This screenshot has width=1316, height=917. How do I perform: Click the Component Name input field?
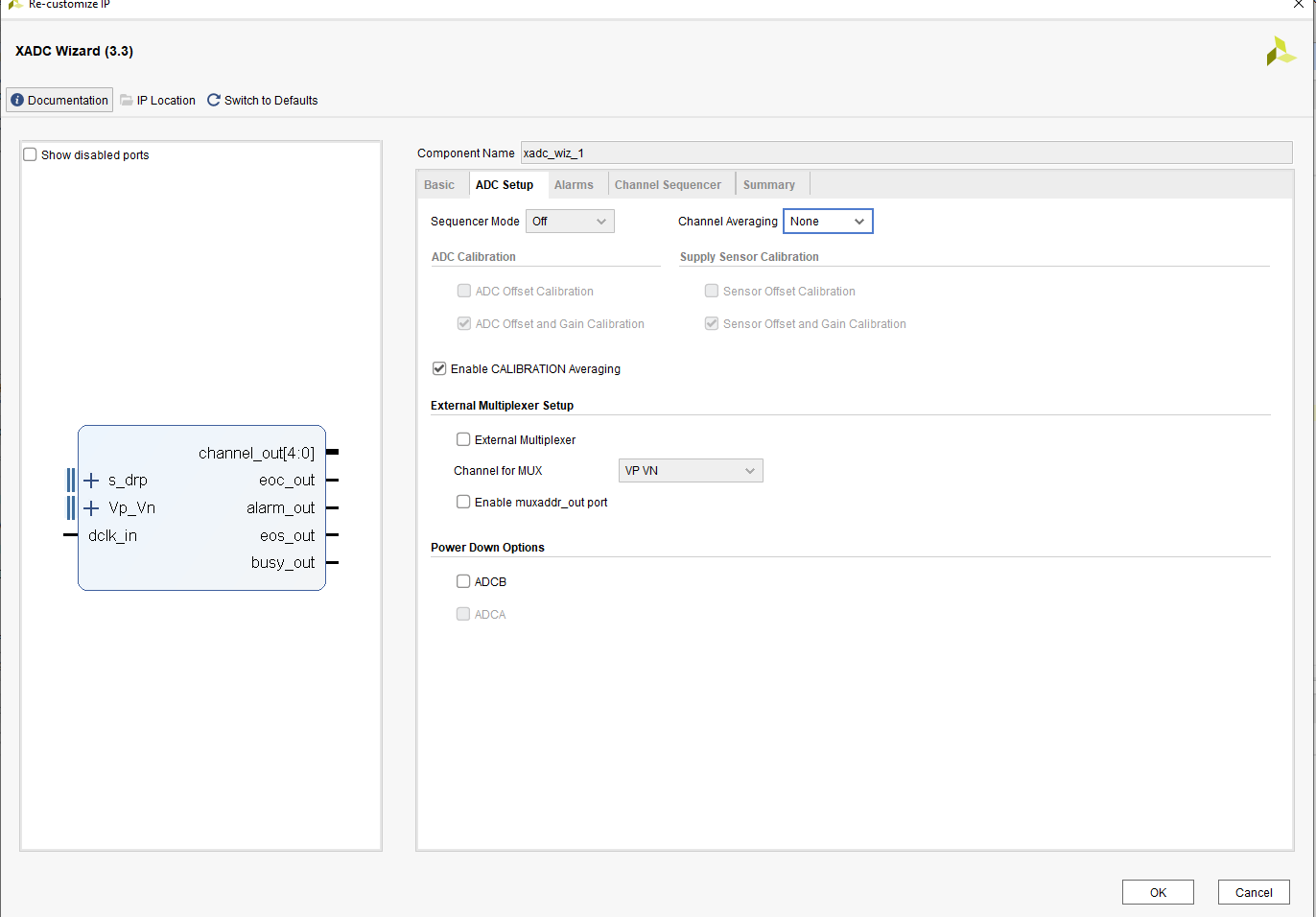906,153
